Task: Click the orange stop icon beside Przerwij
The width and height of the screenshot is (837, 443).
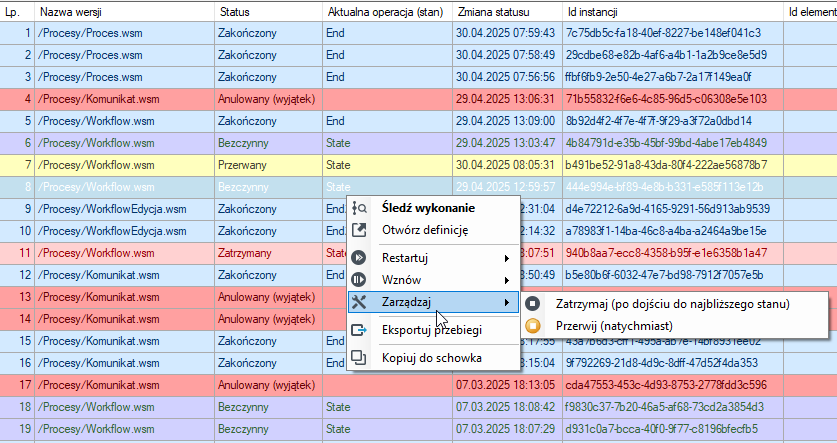Action: pyautogui.click(x=532, y=326)
